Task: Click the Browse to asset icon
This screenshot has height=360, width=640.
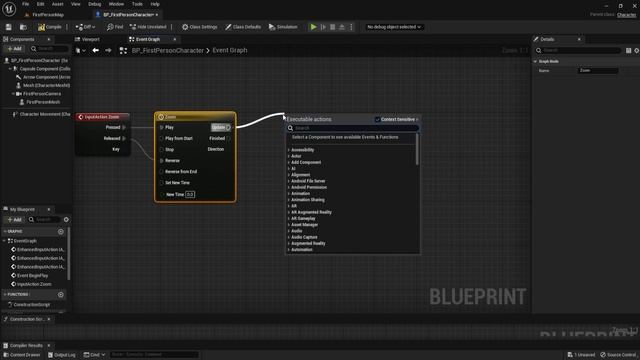Action: [x=23, y=27]
